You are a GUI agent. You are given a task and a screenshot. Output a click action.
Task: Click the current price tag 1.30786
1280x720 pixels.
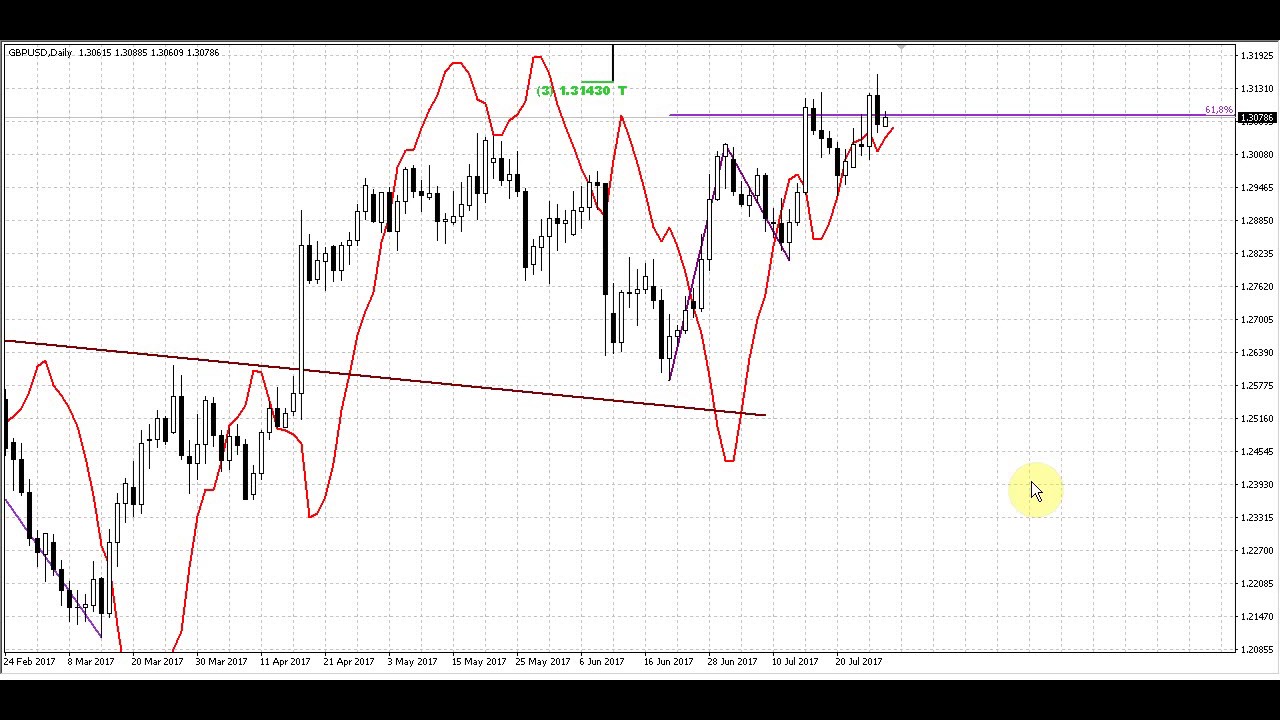click(x=1257, y=118)
